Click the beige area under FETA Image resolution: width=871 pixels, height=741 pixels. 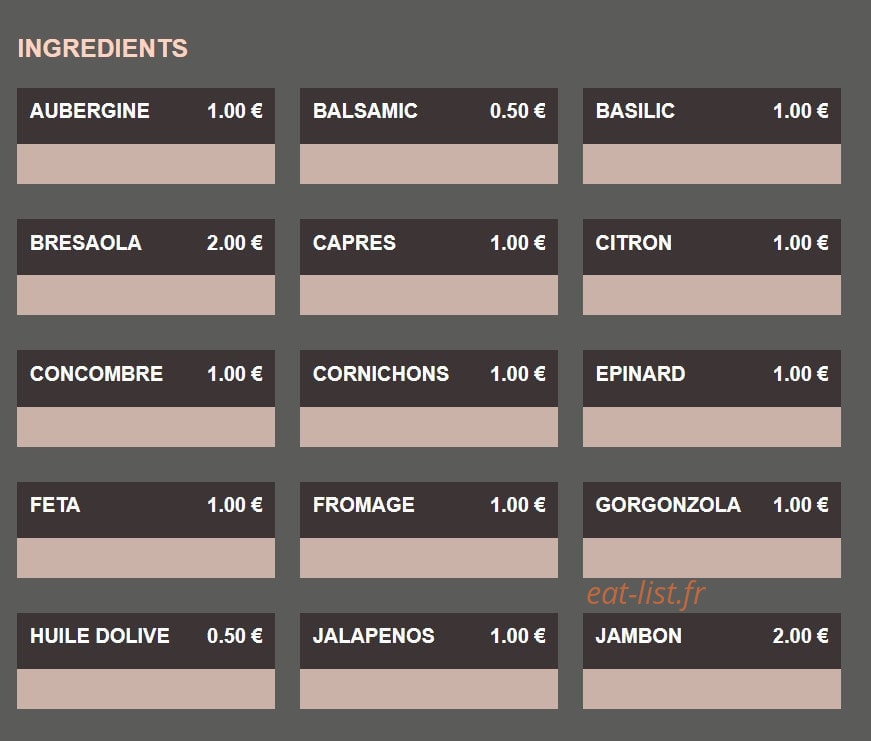[146, 558]
